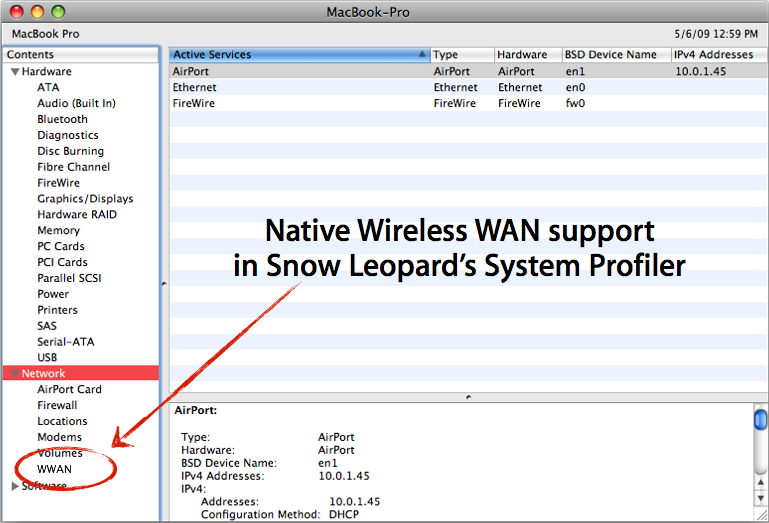Click the details pane scroll down arrow
769x523 pixels.
(760, 498)
